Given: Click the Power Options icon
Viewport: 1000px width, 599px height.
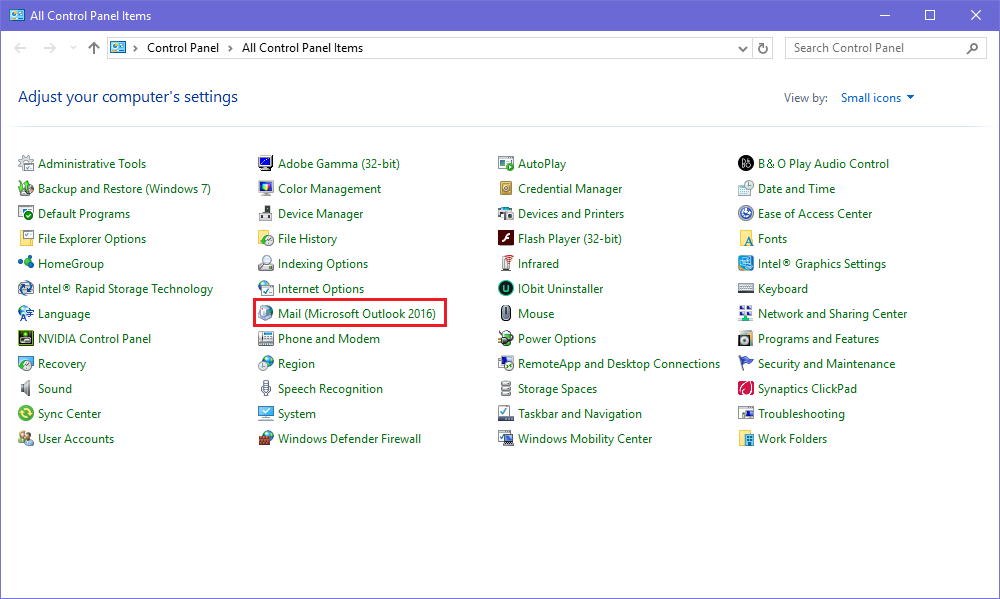Looking at the screenshot, I should coord(506,338).
